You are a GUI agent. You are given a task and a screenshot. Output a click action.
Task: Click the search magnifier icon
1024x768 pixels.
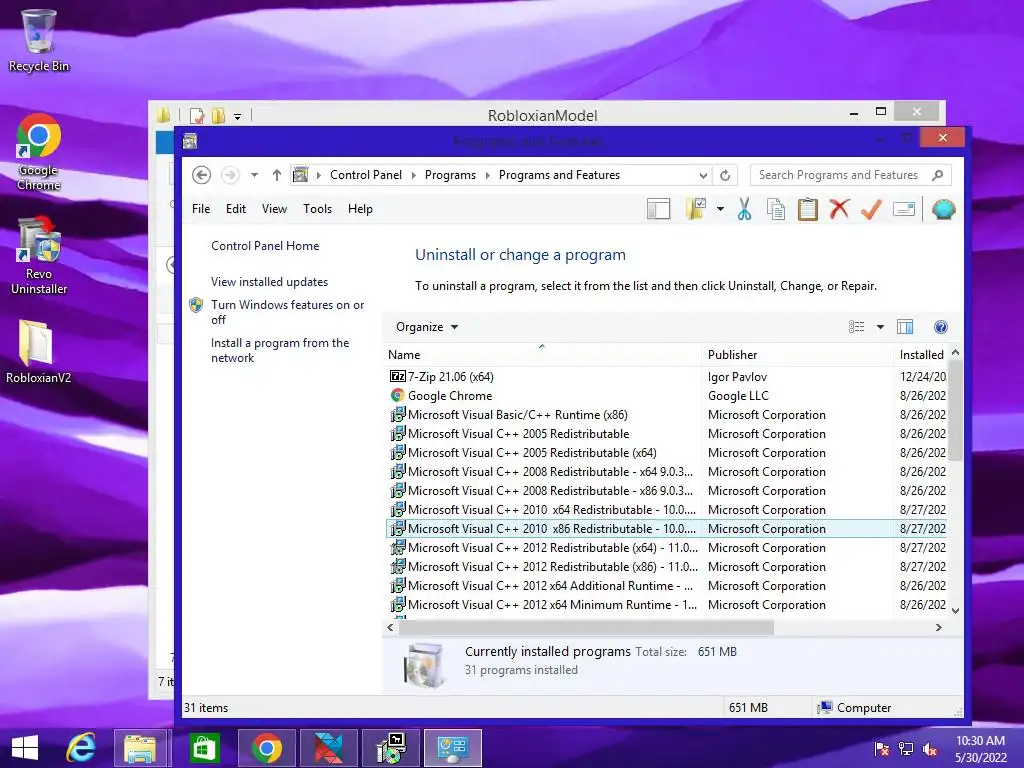click(x=938, y=175)
